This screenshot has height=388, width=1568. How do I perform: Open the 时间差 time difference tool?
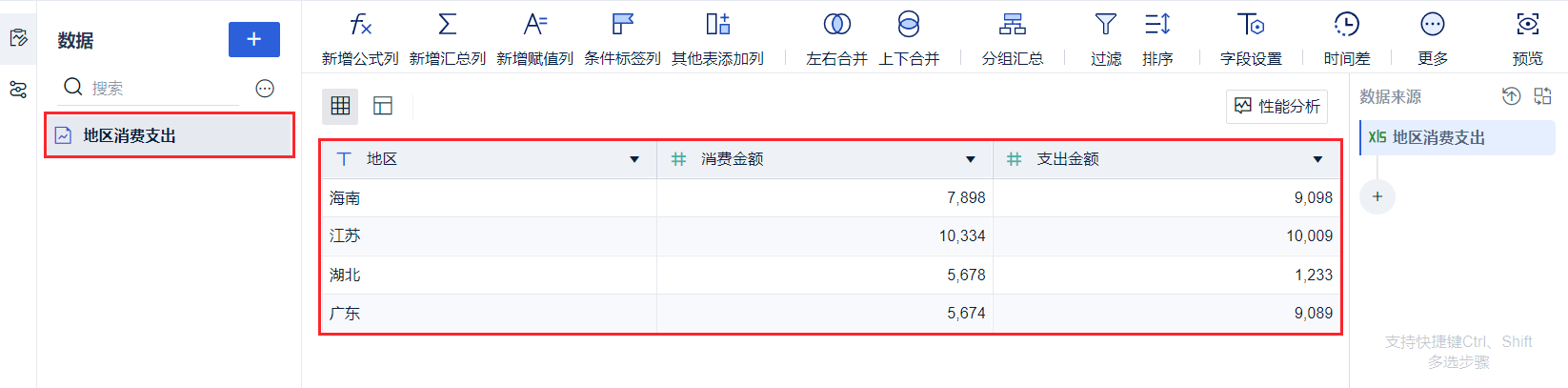(x=1346, y=25)
